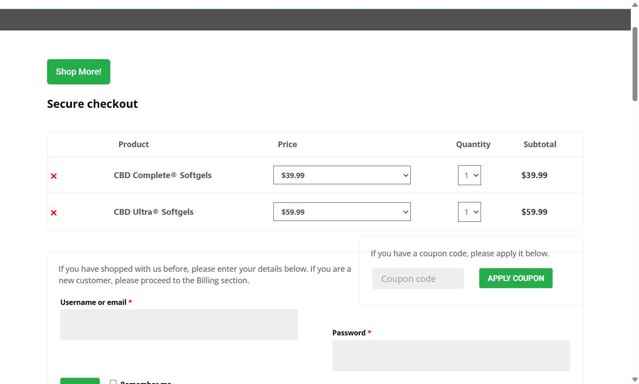Viewport: 639px width, 384px height.
Task: Click the returning customer instructions paragraph
Action: coord(205,275)
